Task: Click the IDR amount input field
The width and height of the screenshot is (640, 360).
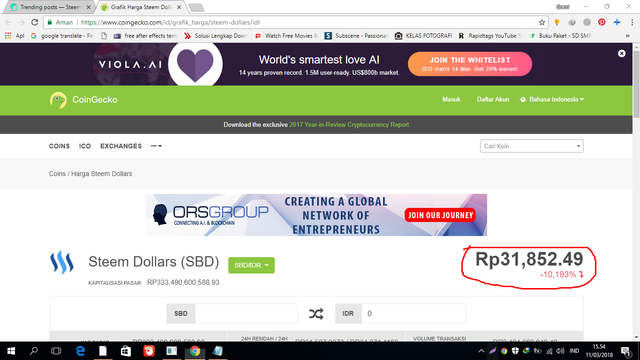Action: tap(413, 313)
